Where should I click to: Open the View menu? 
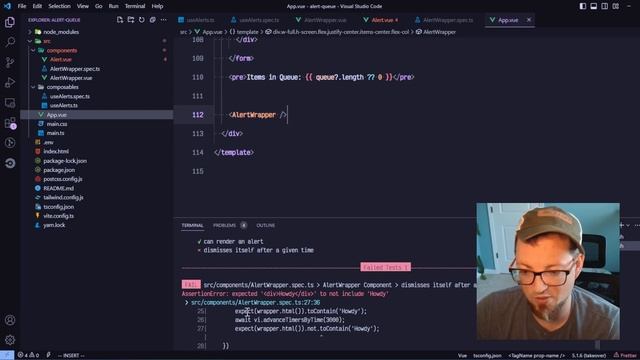point(82,6)
